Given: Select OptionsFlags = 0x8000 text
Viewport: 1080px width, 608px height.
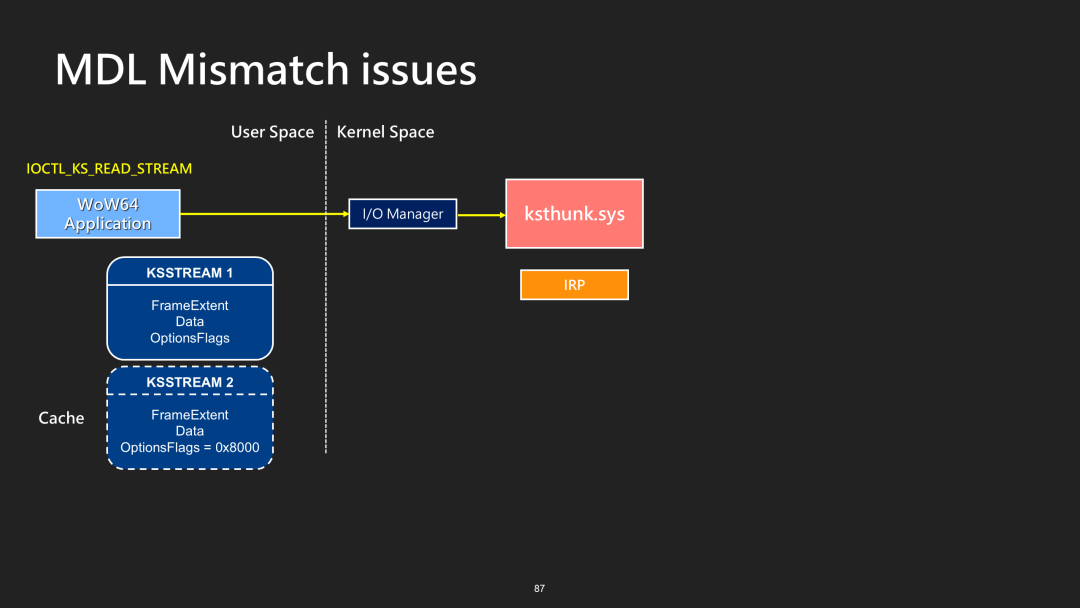Looking at the screenshot, I should coord(190,448).
